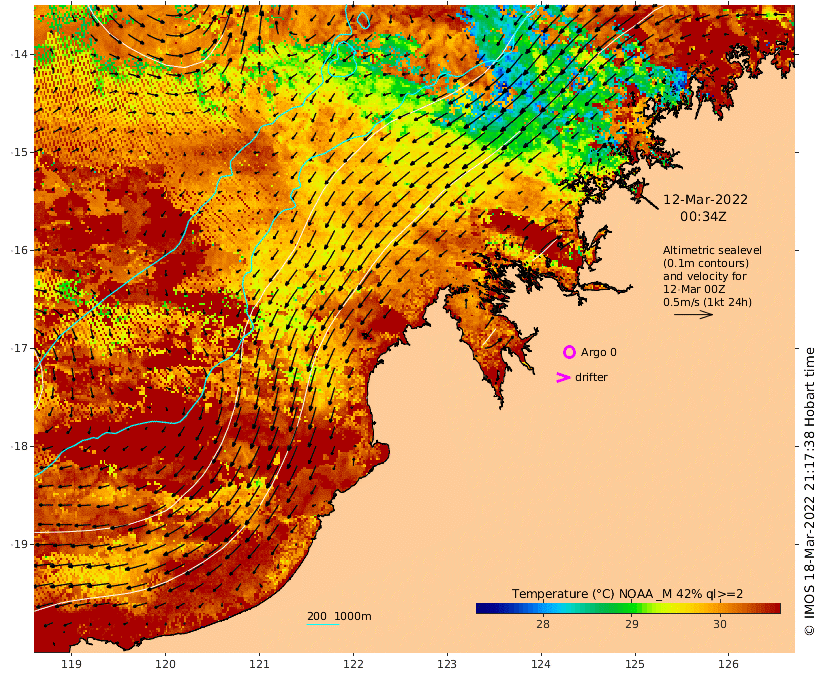Click the '121' longitude axis label
Viewport: 820px width, 680px height.
tap(259, 664)
